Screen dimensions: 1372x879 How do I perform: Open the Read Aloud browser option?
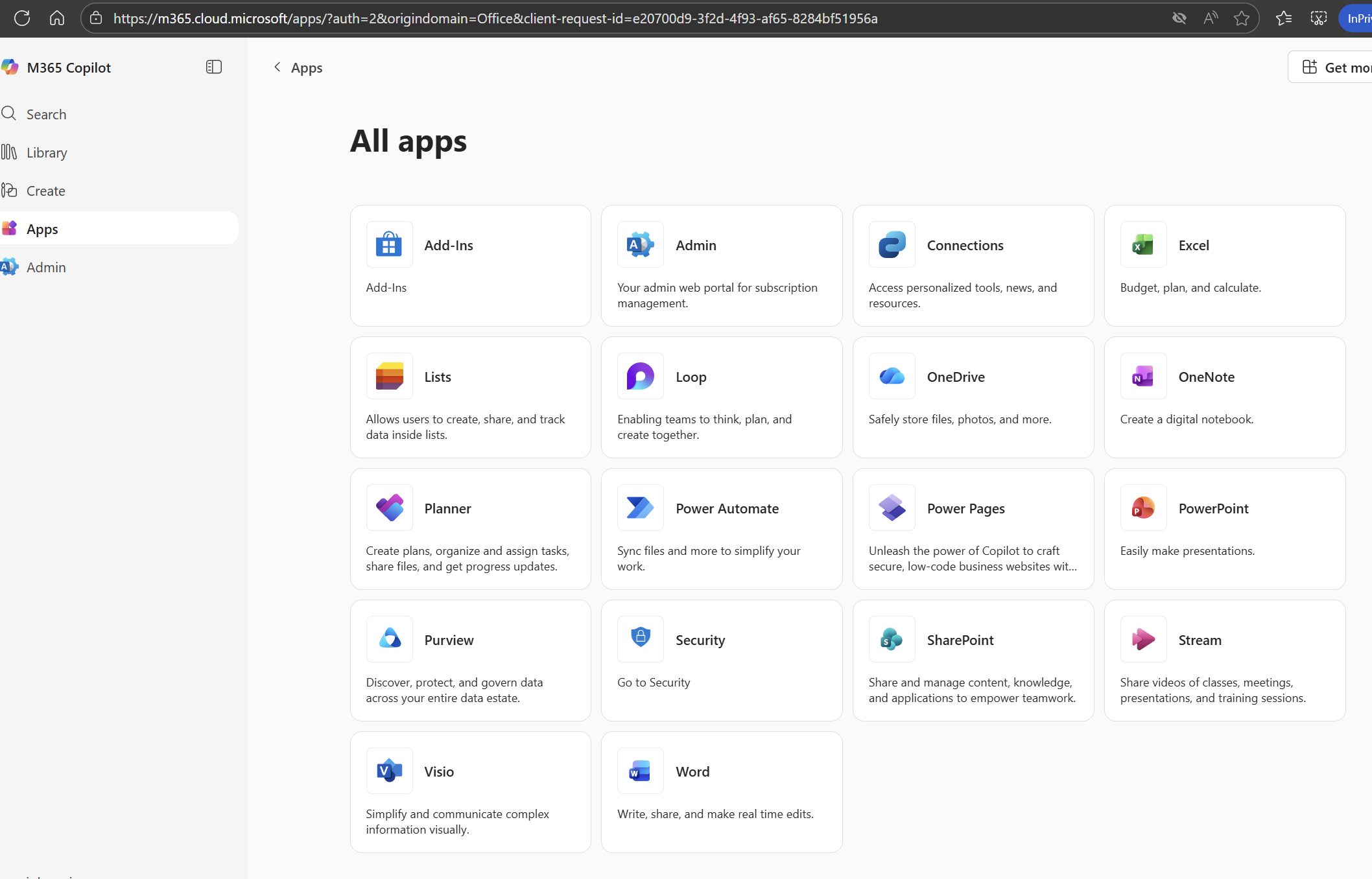[1211, 18]
